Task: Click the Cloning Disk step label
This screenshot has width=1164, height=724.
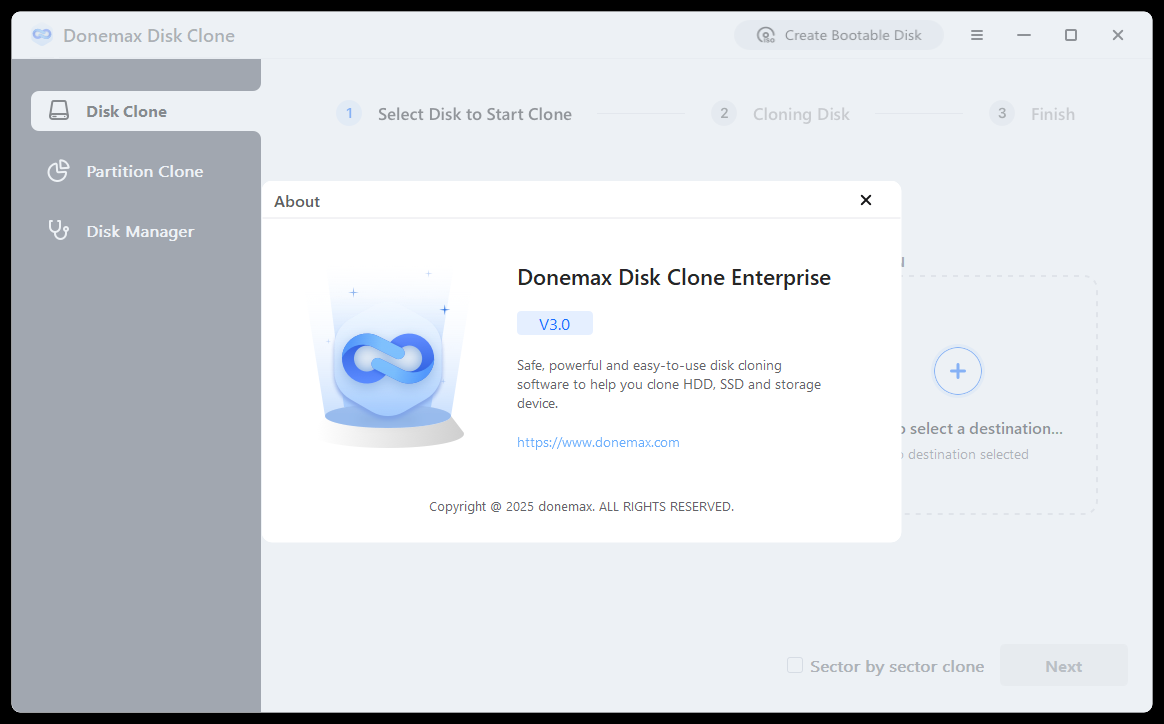Action: click(x=801, y=114)
